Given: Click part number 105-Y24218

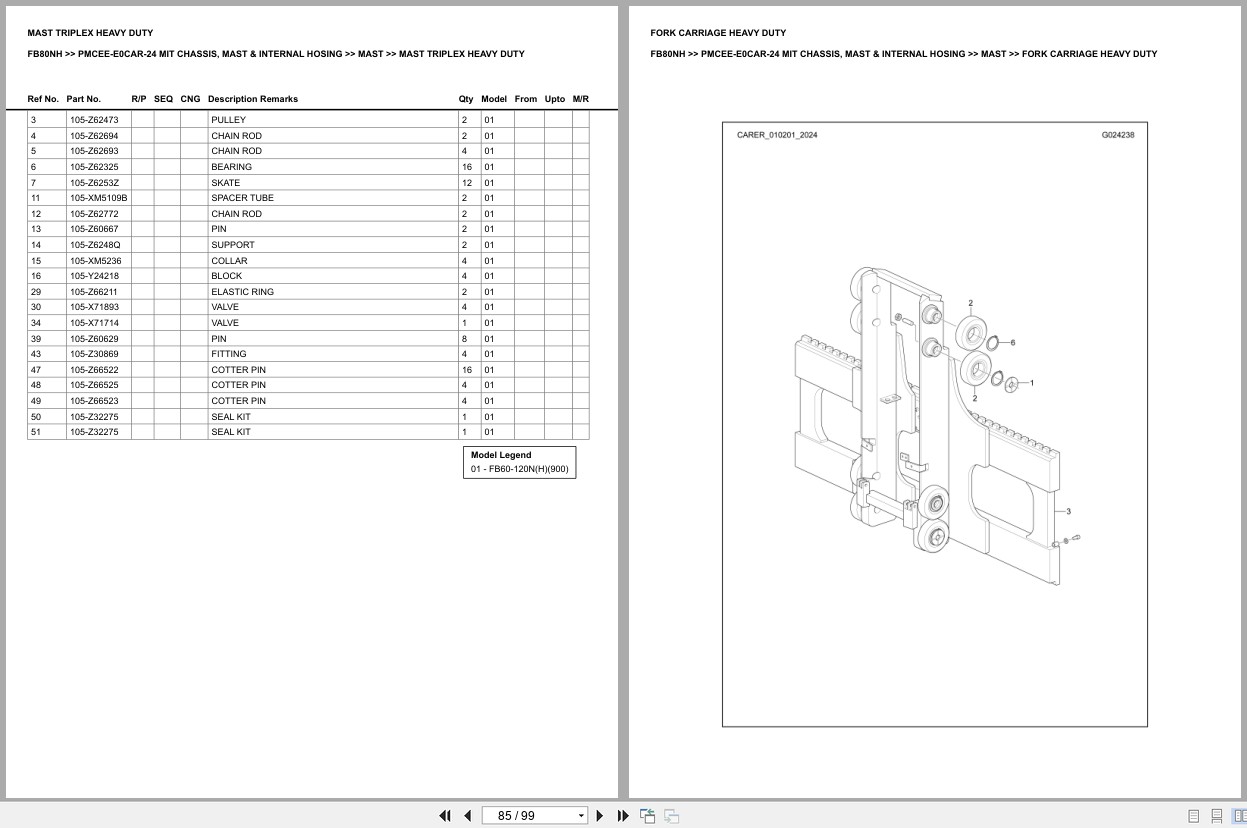Looking at the screenshot, I should pos(94,276).
